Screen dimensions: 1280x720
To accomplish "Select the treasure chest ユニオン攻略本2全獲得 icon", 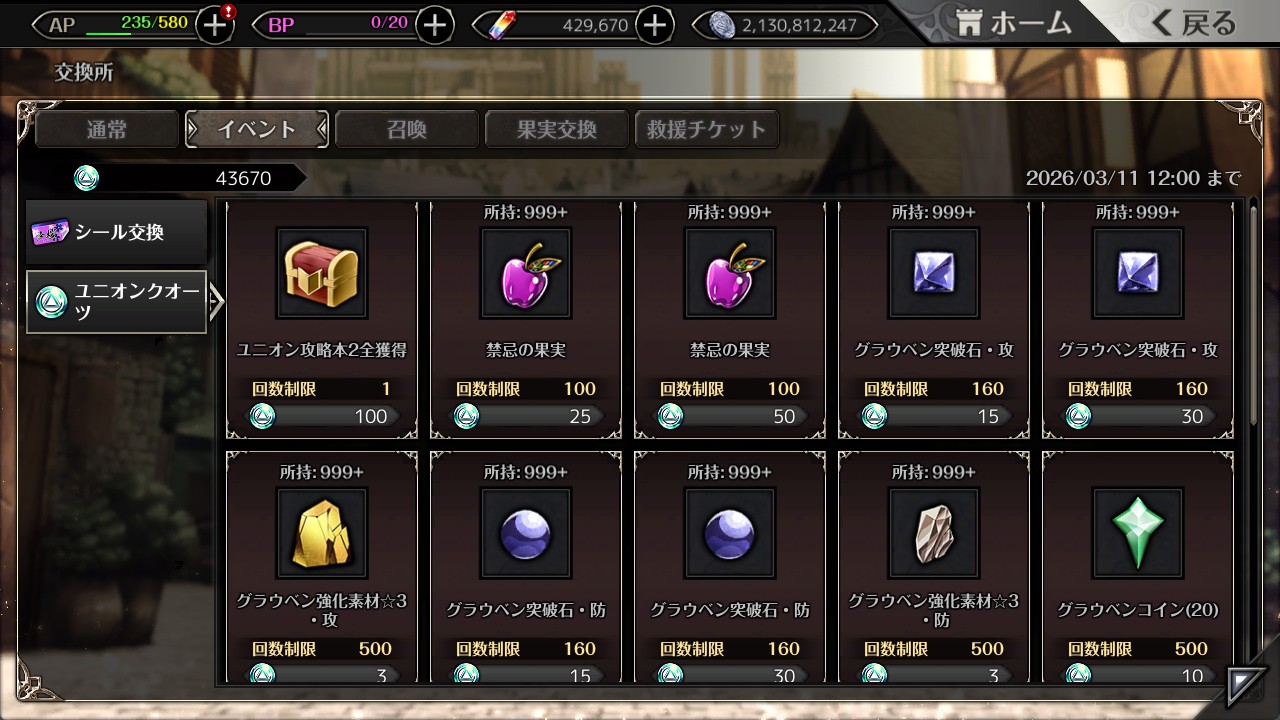I will [322, 273].
